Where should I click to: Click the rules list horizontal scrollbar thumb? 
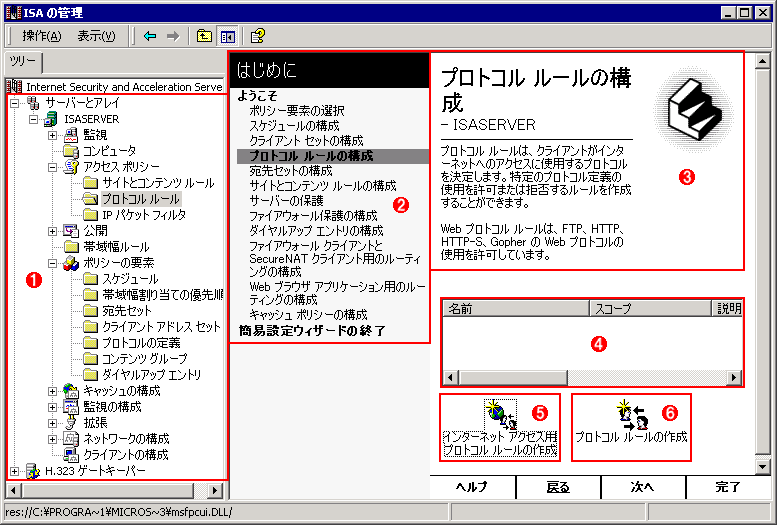[512, 378]
